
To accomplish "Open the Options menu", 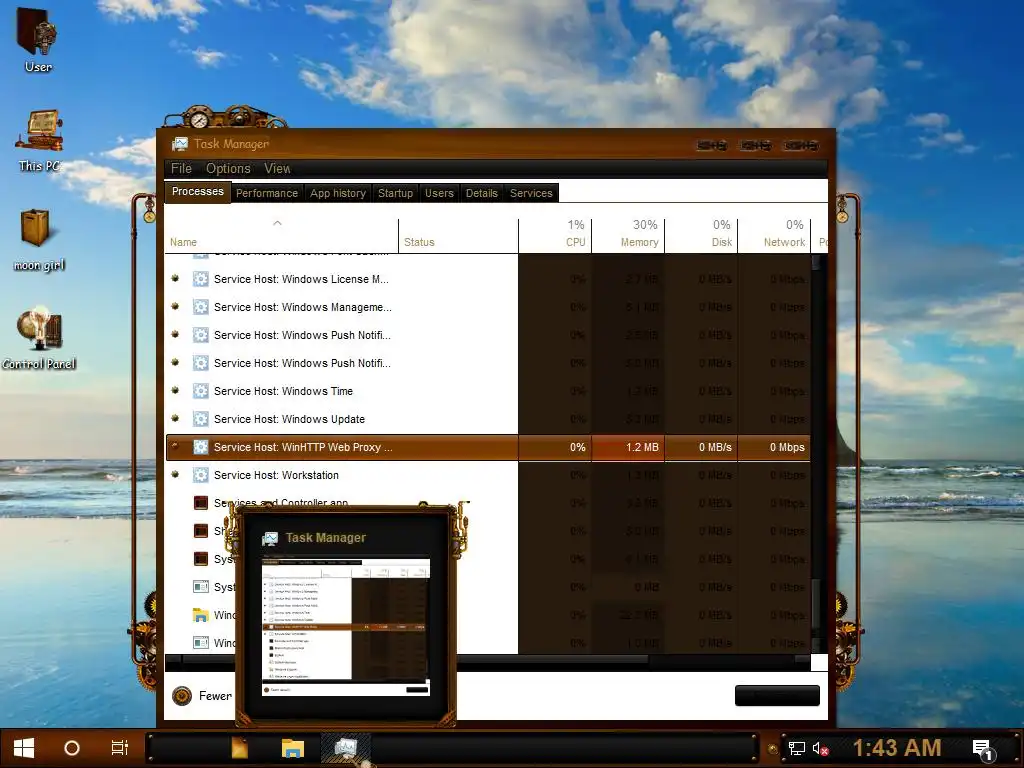I will coord(228,168).
